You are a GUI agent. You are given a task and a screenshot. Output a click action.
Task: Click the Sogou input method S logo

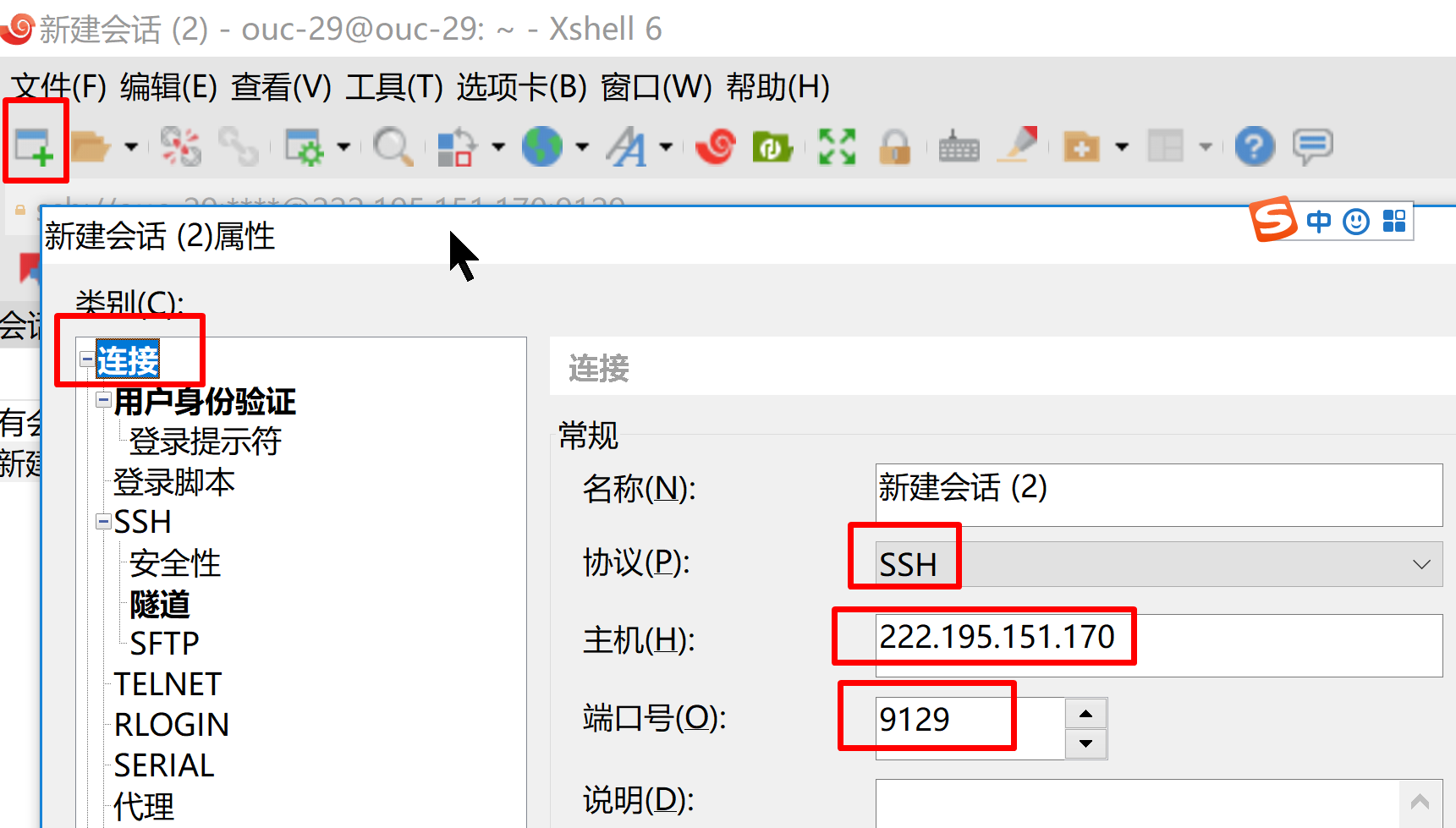1273,220
